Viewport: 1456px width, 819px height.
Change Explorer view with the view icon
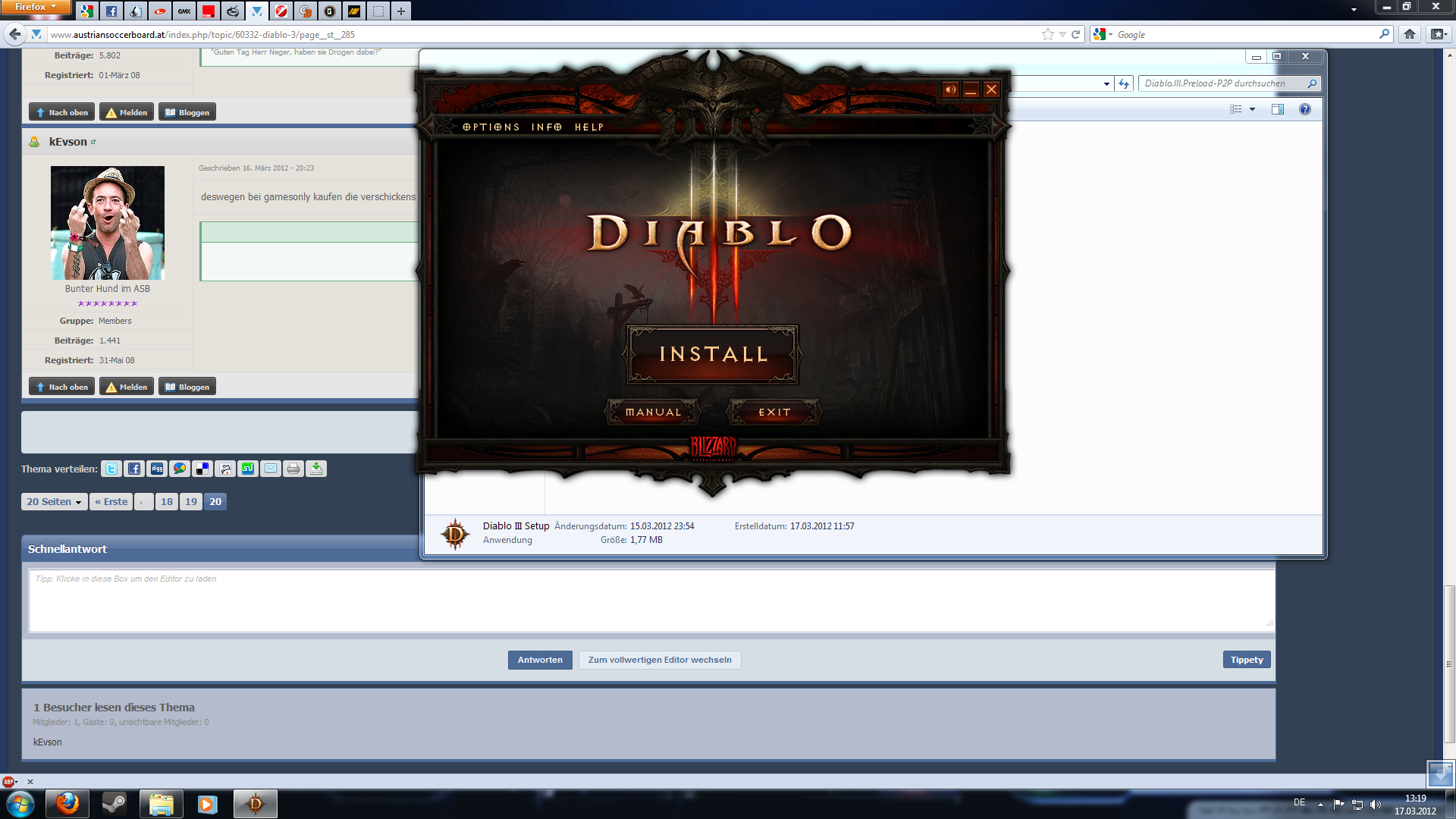click(x=1236, y=109)
